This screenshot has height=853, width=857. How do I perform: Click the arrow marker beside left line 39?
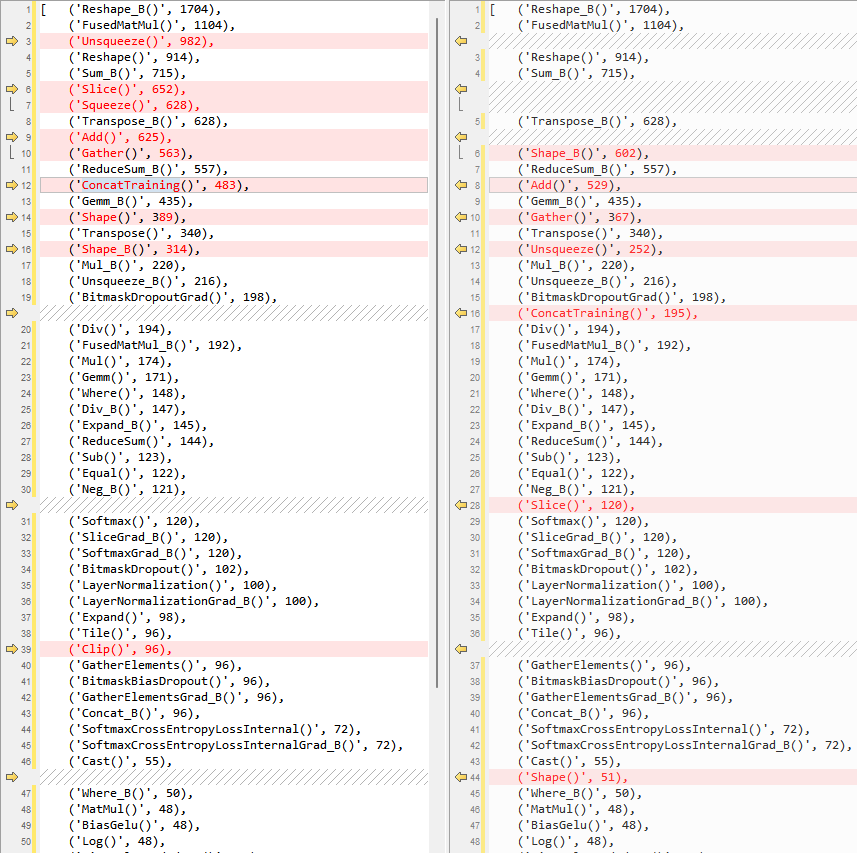[11, 649]
